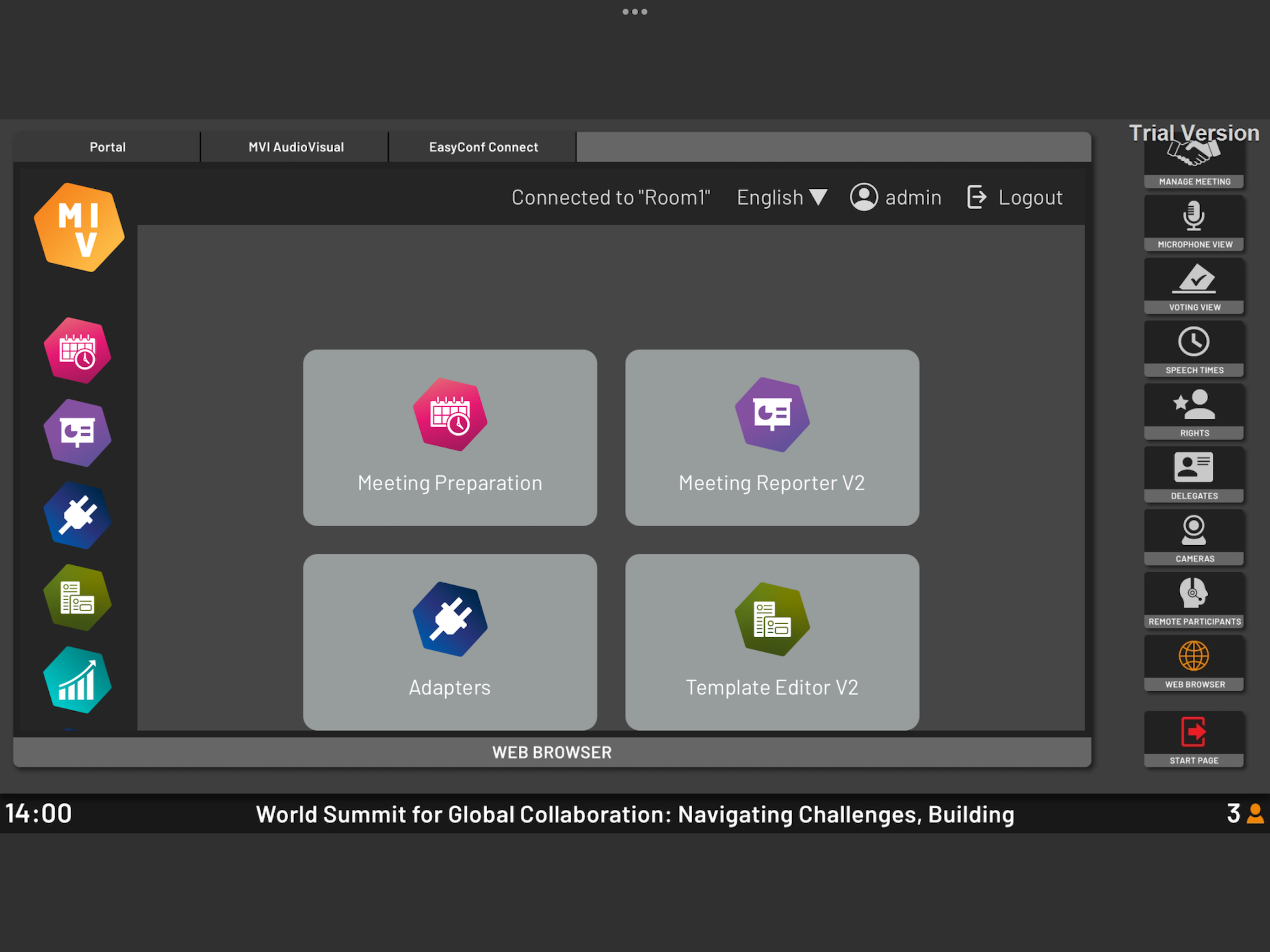Open the Microphone View

coord(1194,224)
